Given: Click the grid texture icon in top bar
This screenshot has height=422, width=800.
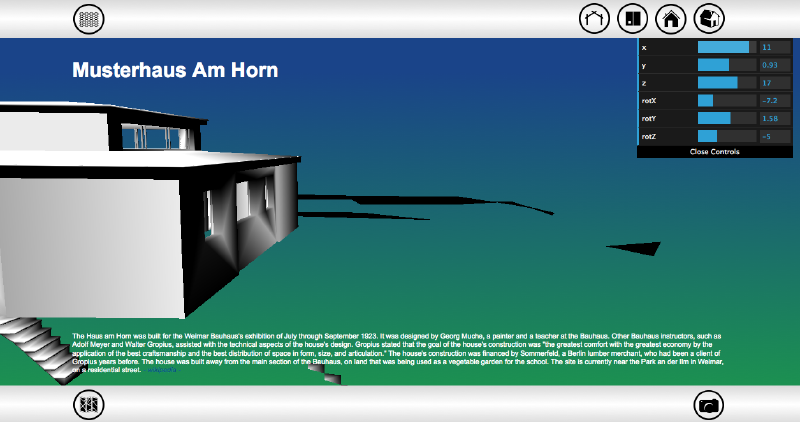Looking at the screenshot, I should click(89, 19).
